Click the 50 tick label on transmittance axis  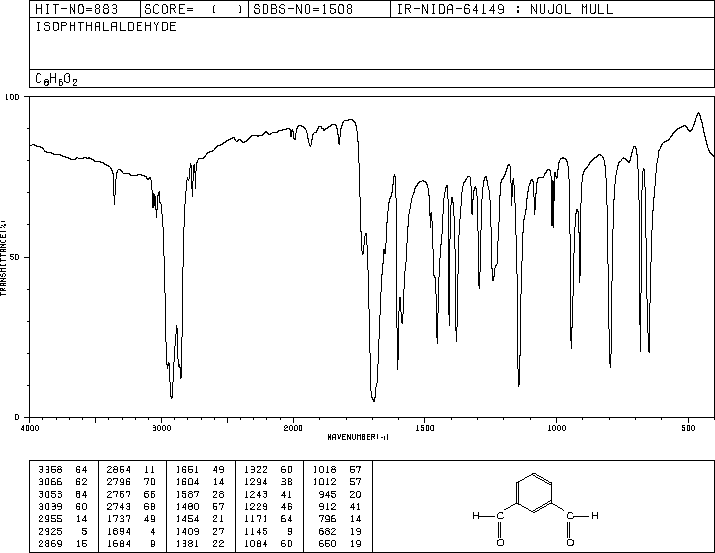[x=15, y=257]
